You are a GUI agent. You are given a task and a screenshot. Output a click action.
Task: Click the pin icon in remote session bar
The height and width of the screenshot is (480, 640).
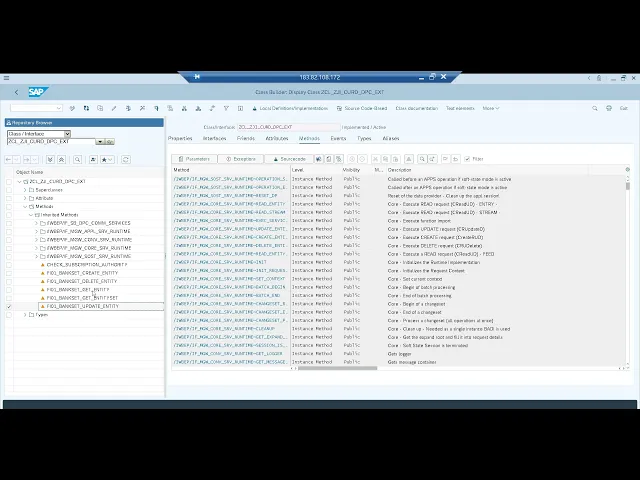pyautogui.click(x=197, y=77)
